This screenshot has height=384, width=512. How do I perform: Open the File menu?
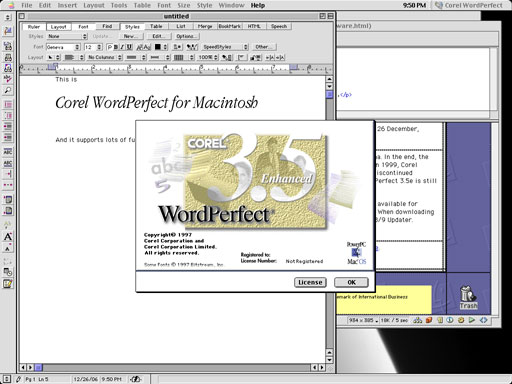(x=27, y=5)
